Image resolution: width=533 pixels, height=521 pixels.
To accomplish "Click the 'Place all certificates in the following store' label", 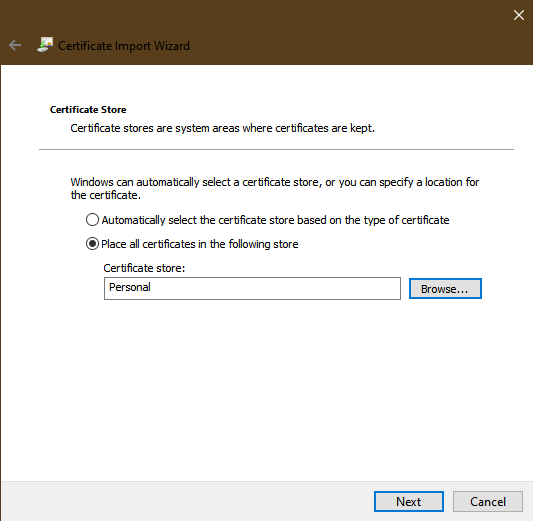I will (200, 244).
